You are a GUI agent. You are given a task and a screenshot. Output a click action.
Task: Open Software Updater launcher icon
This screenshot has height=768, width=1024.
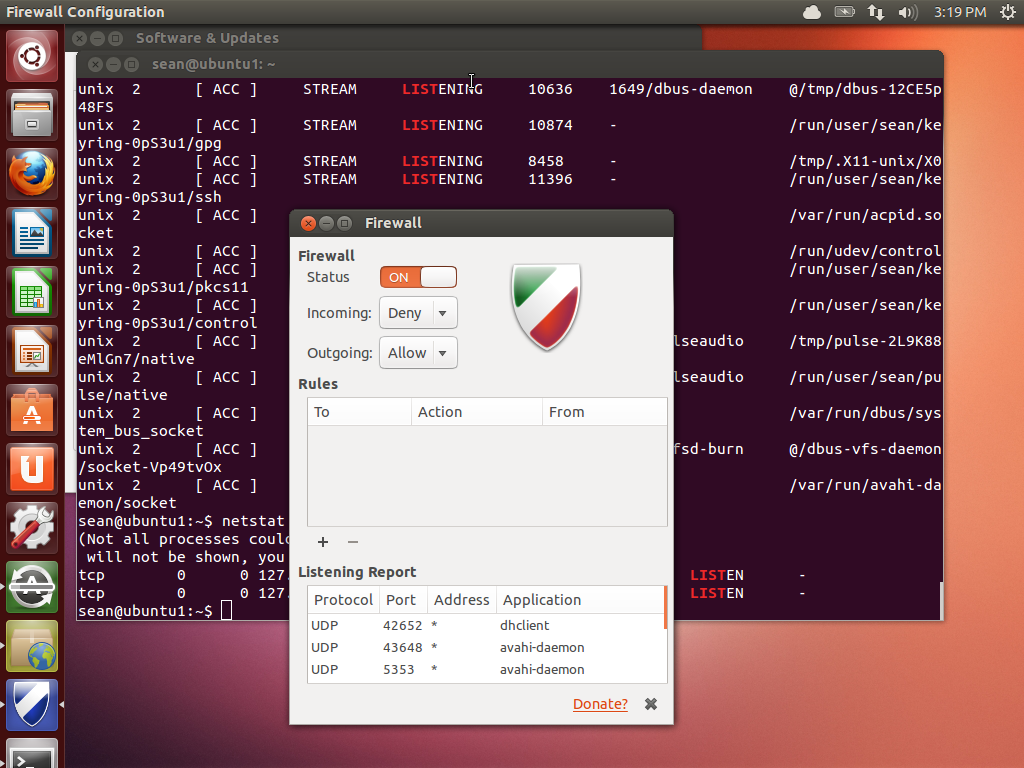coord(32,587)
